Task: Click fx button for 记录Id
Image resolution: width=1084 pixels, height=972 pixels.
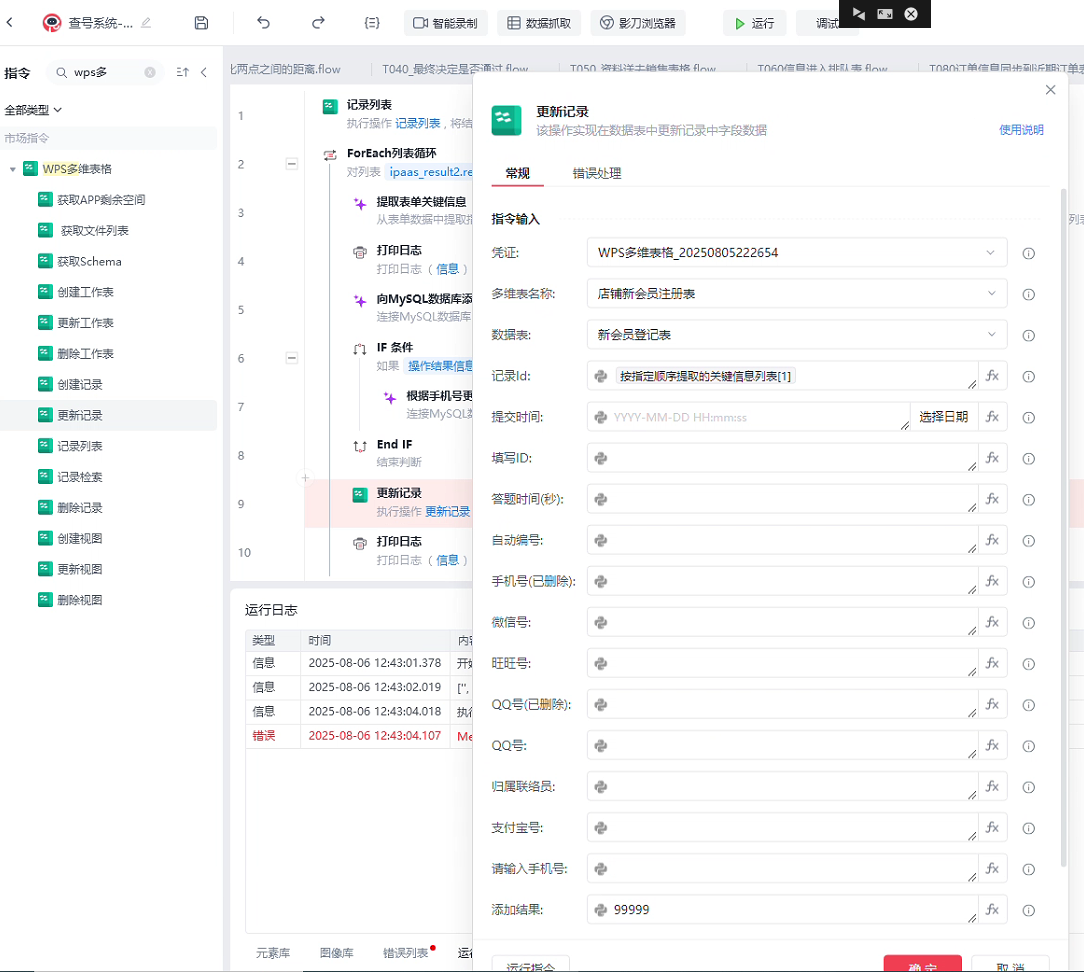Action: point(992,376)
